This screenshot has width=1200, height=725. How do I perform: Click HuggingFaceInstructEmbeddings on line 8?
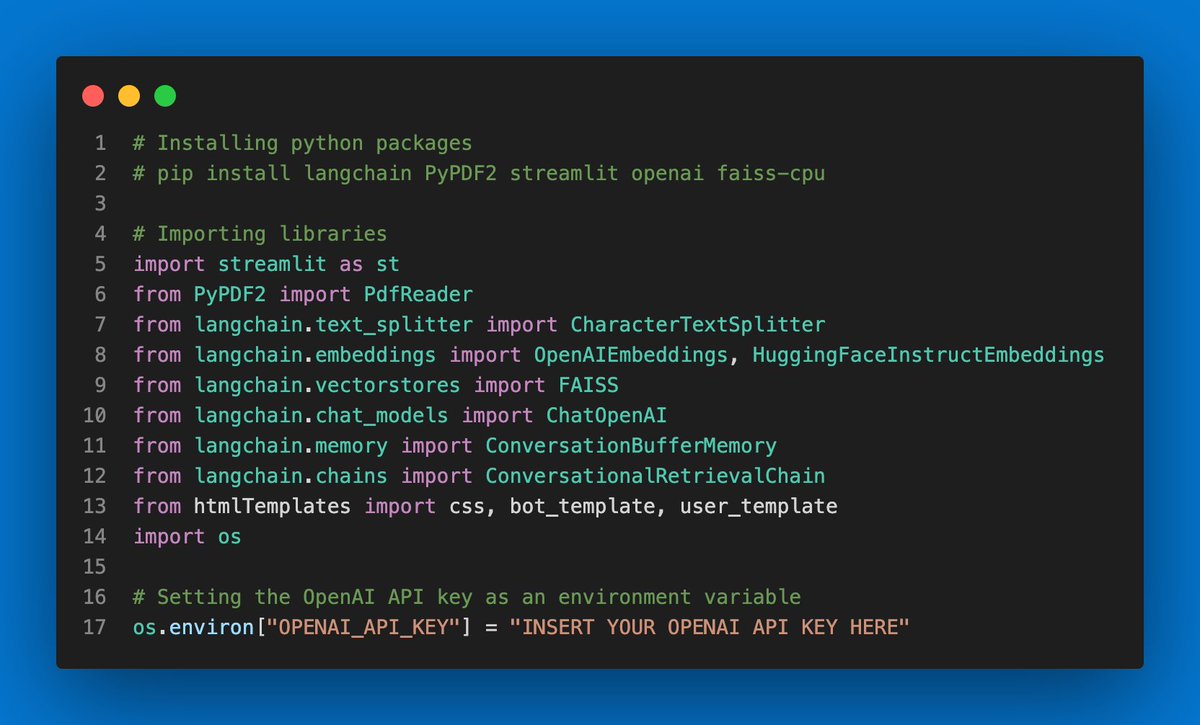(928, 355)
